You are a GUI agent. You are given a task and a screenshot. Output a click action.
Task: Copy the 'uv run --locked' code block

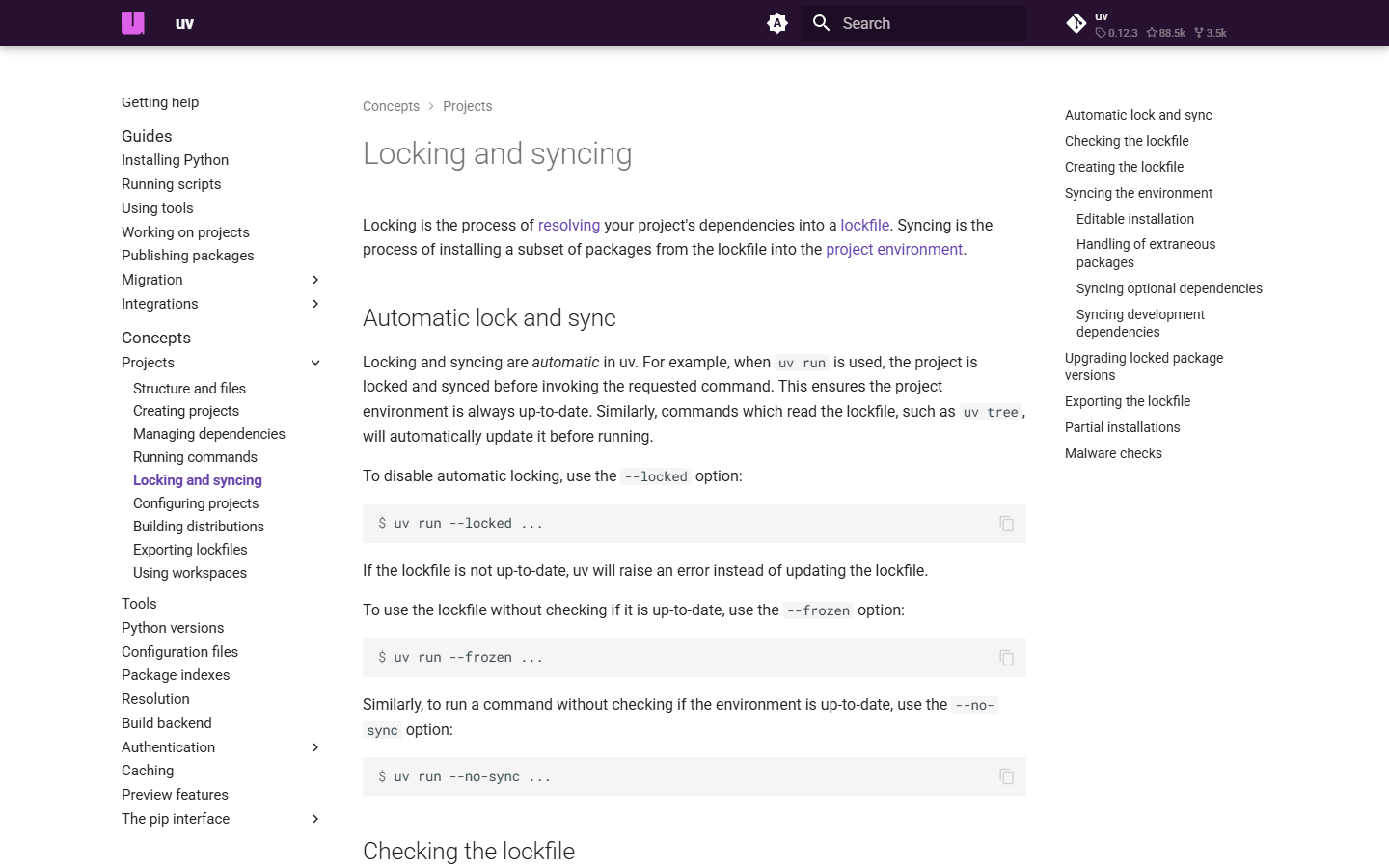pos(1006,524)
